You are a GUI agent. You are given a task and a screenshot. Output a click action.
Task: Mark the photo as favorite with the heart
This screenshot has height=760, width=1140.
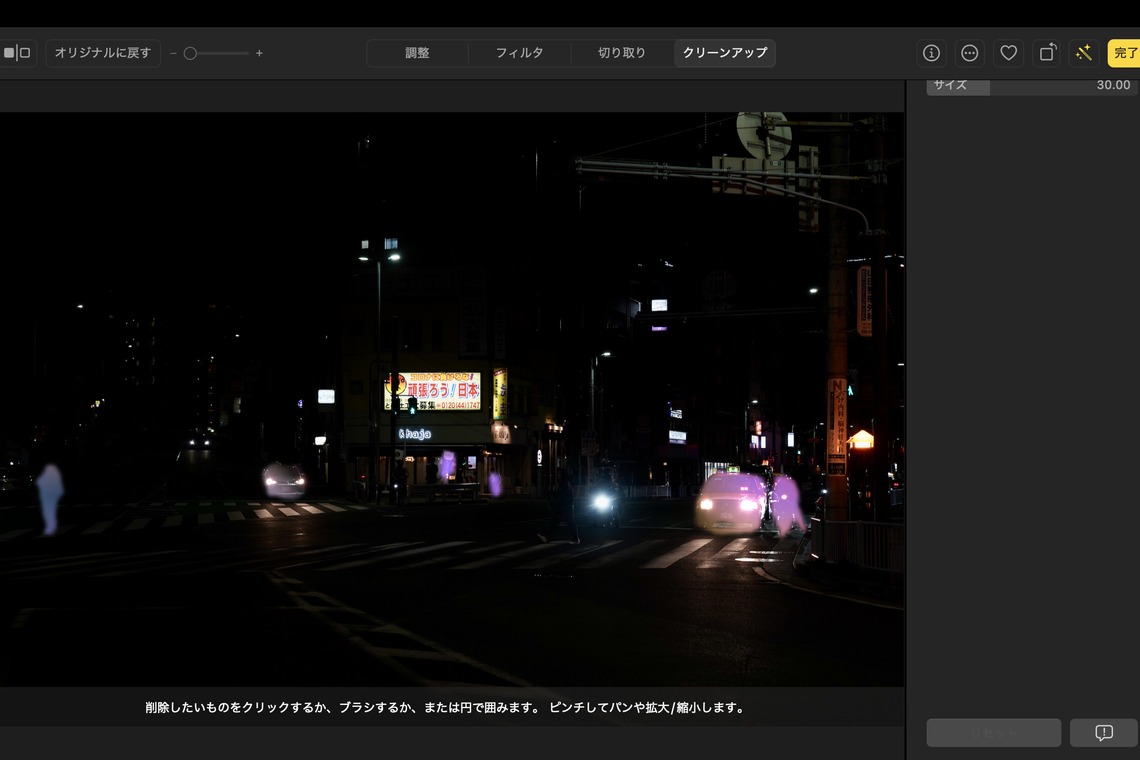[x=1008, y=52]
